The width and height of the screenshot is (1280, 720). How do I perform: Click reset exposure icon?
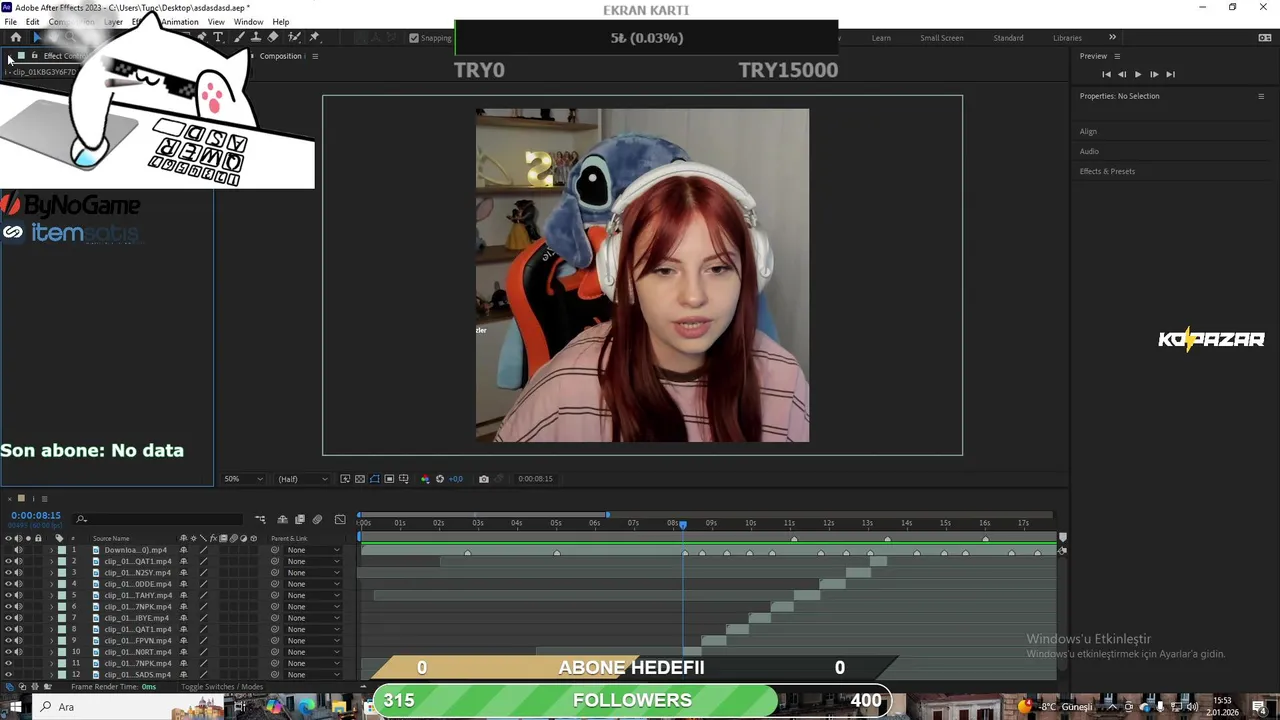coord(440,479)
